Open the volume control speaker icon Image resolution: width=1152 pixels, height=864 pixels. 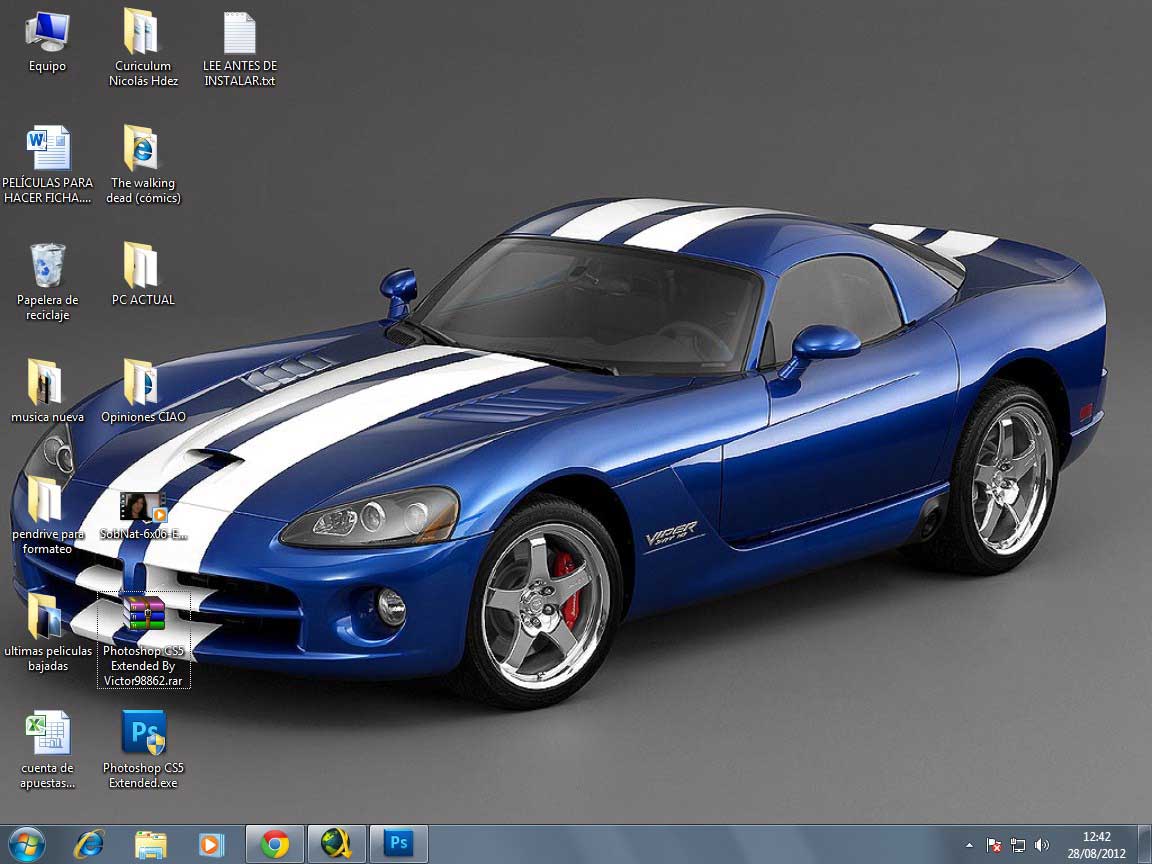(1042, 845)
